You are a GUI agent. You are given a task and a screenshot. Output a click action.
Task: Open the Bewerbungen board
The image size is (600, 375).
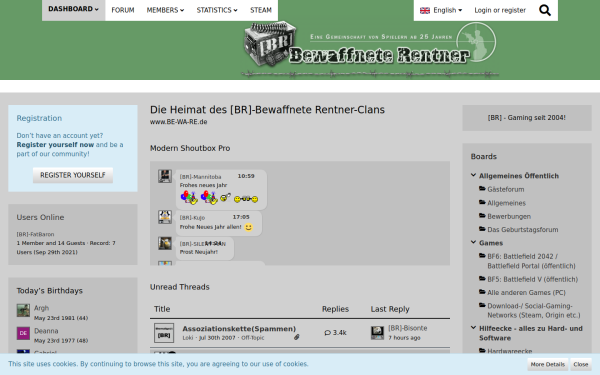(x=509, y=217)
